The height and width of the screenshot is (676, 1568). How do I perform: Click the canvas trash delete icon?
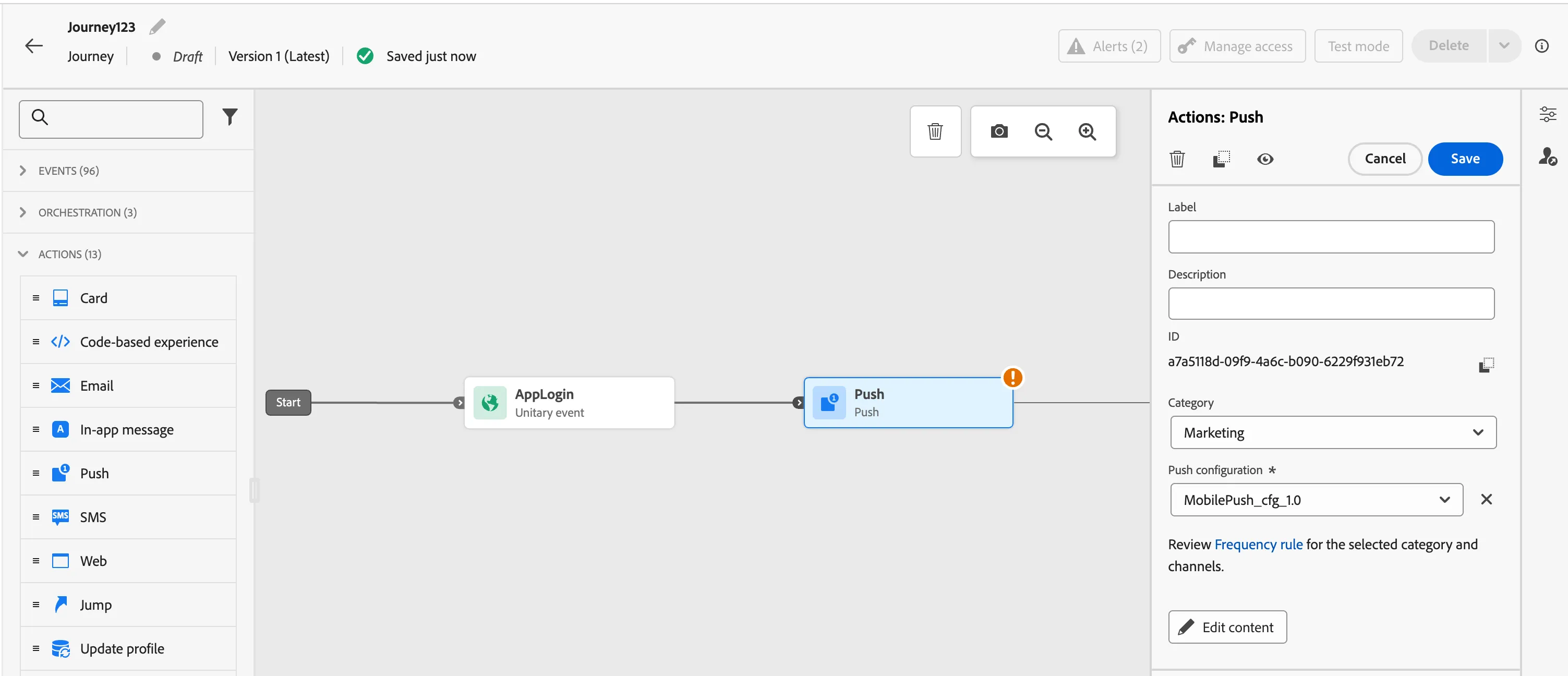[935, 131]
